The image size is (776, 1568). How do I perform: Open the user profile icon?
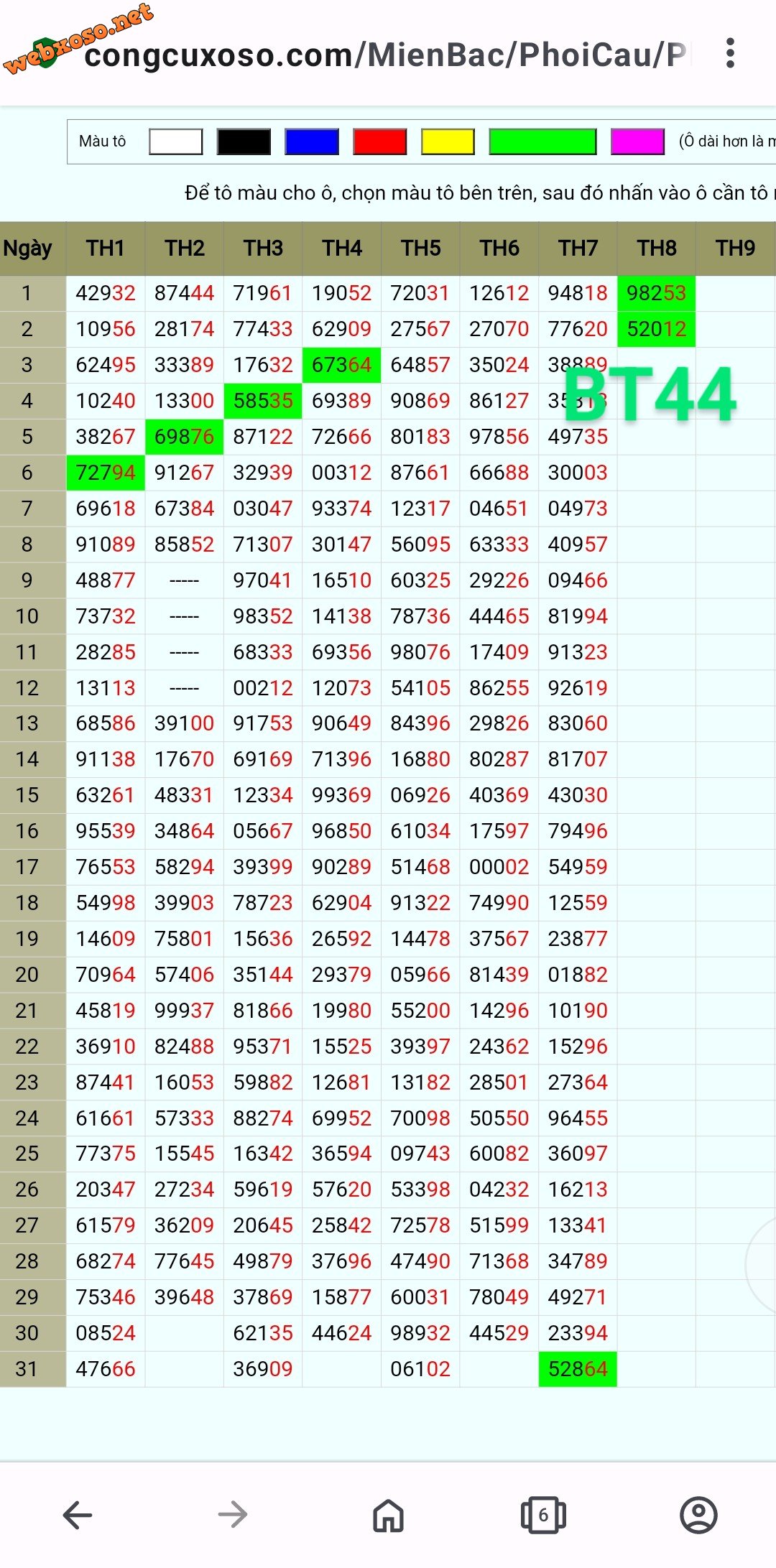698,1515
